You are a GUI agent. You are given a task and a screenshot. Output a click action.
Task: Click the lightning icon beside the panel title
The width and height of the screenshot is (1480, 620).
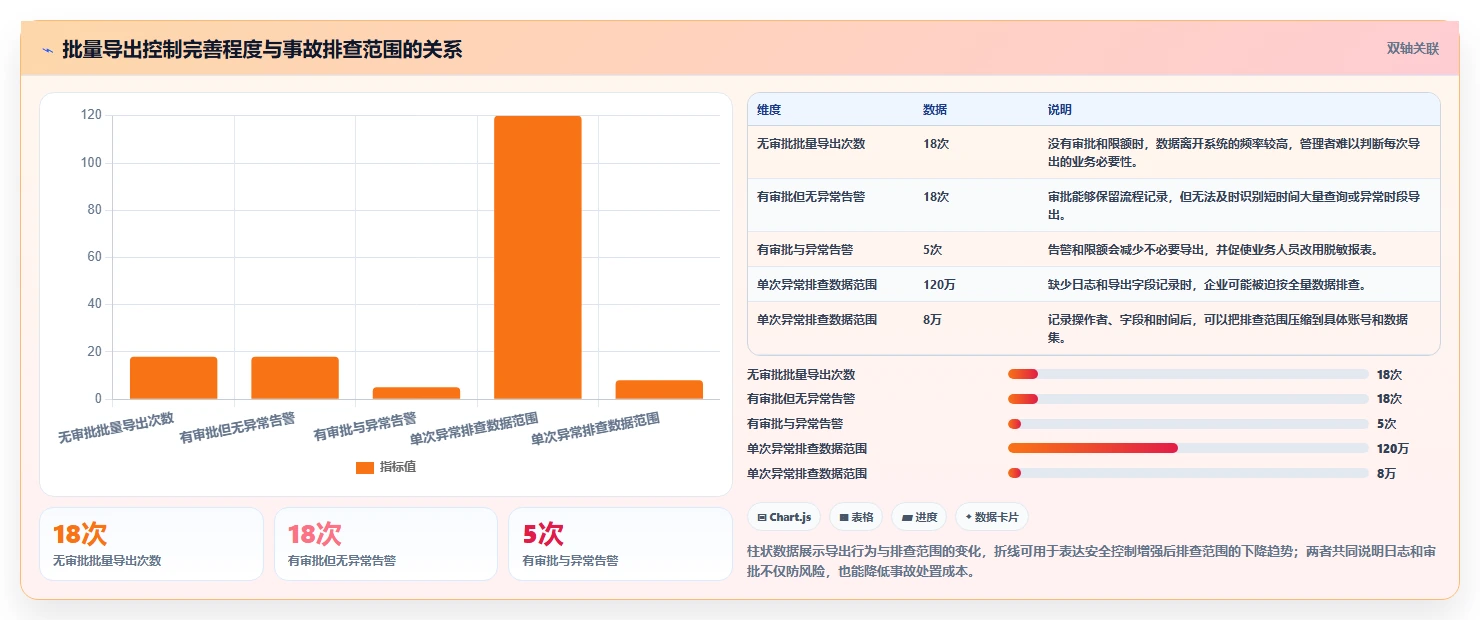point(47,49)
